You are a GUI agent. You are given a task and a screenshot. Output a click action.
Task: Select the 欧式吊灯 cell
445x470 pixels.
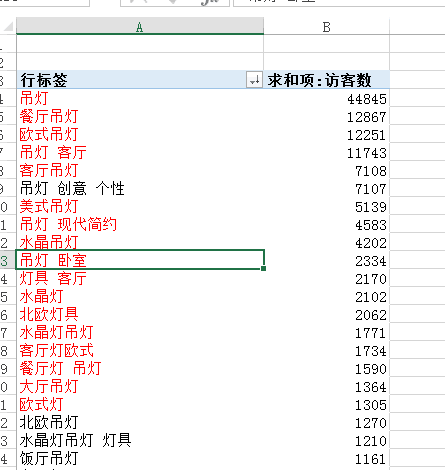(x=140, y=134)
